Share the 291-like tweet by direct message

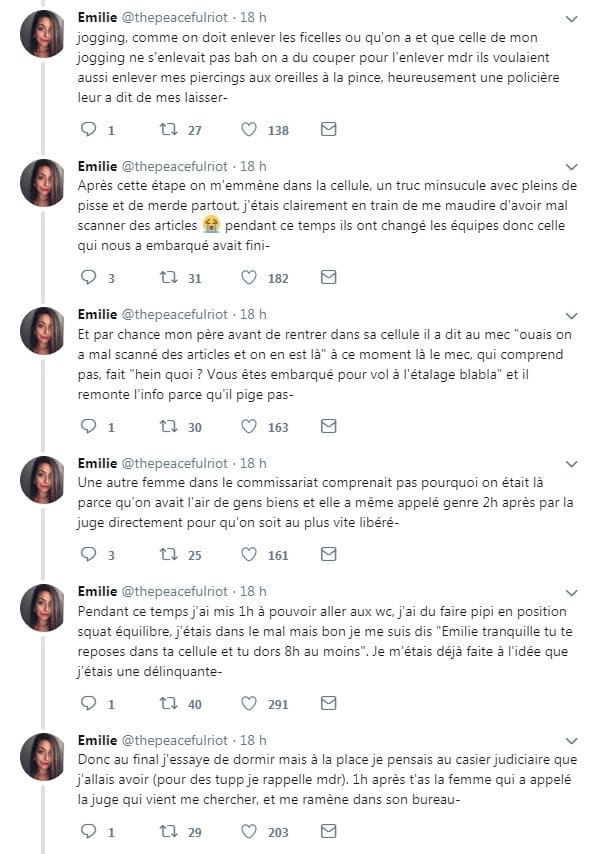tap(327, 703)
